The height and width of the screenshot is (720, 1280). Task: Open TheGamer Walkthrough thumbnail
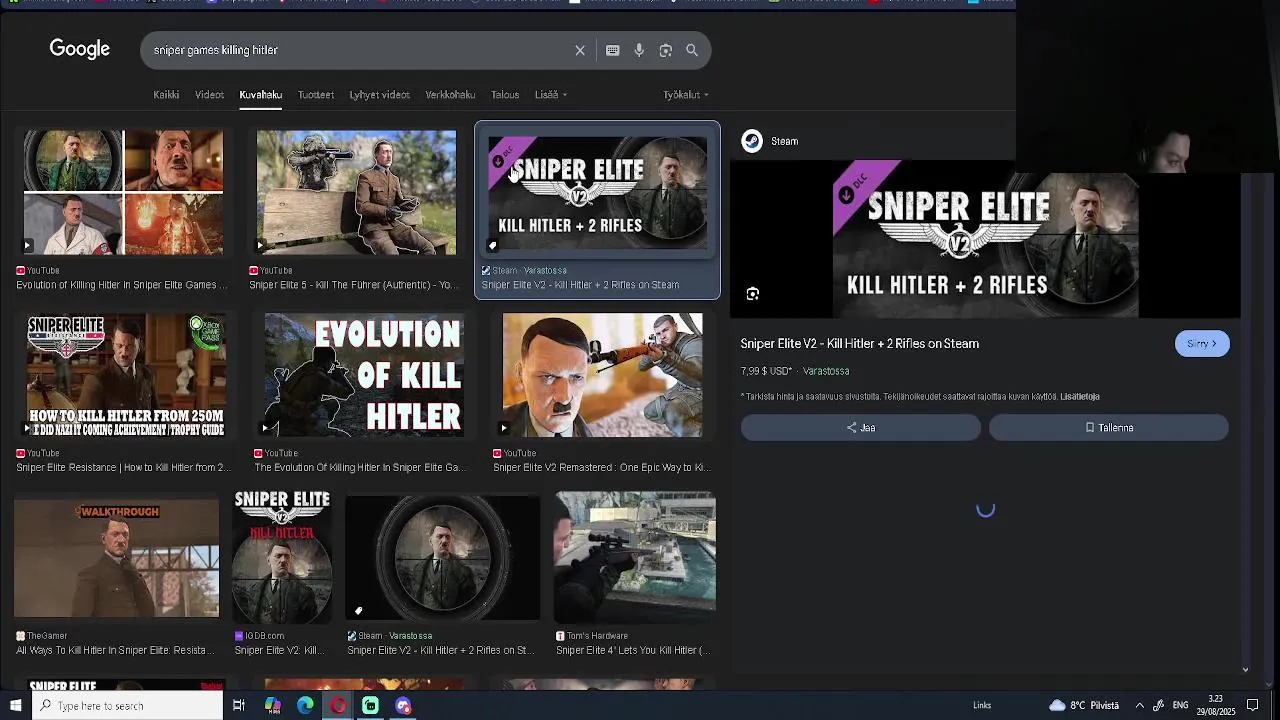tap(116, 558)
